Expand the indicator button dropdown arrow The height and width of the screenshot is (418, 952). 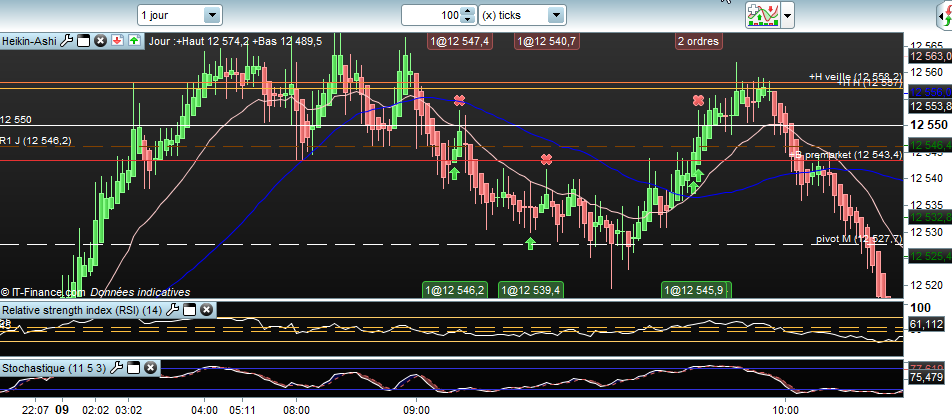click(787, 15)
